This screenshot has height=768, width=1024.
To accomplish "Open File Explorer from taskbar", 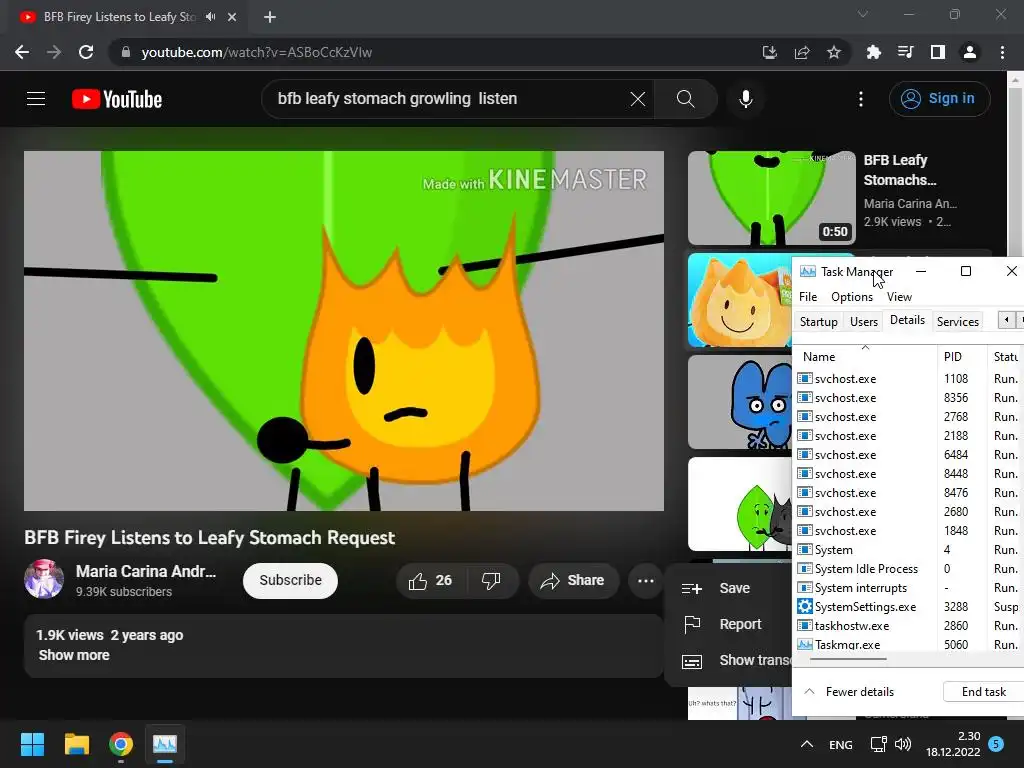I will tap(76, 744).
